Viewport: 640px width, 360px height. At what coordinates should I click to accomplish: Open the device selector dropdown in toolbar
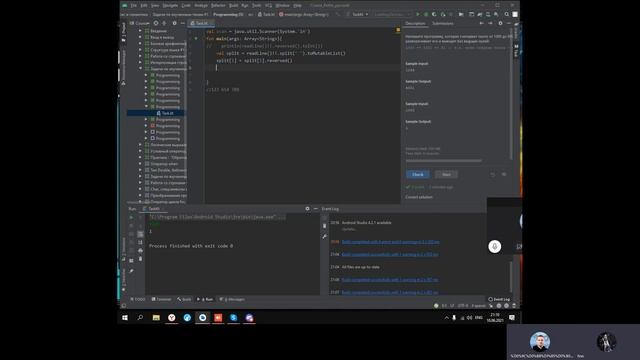point(391,14)
